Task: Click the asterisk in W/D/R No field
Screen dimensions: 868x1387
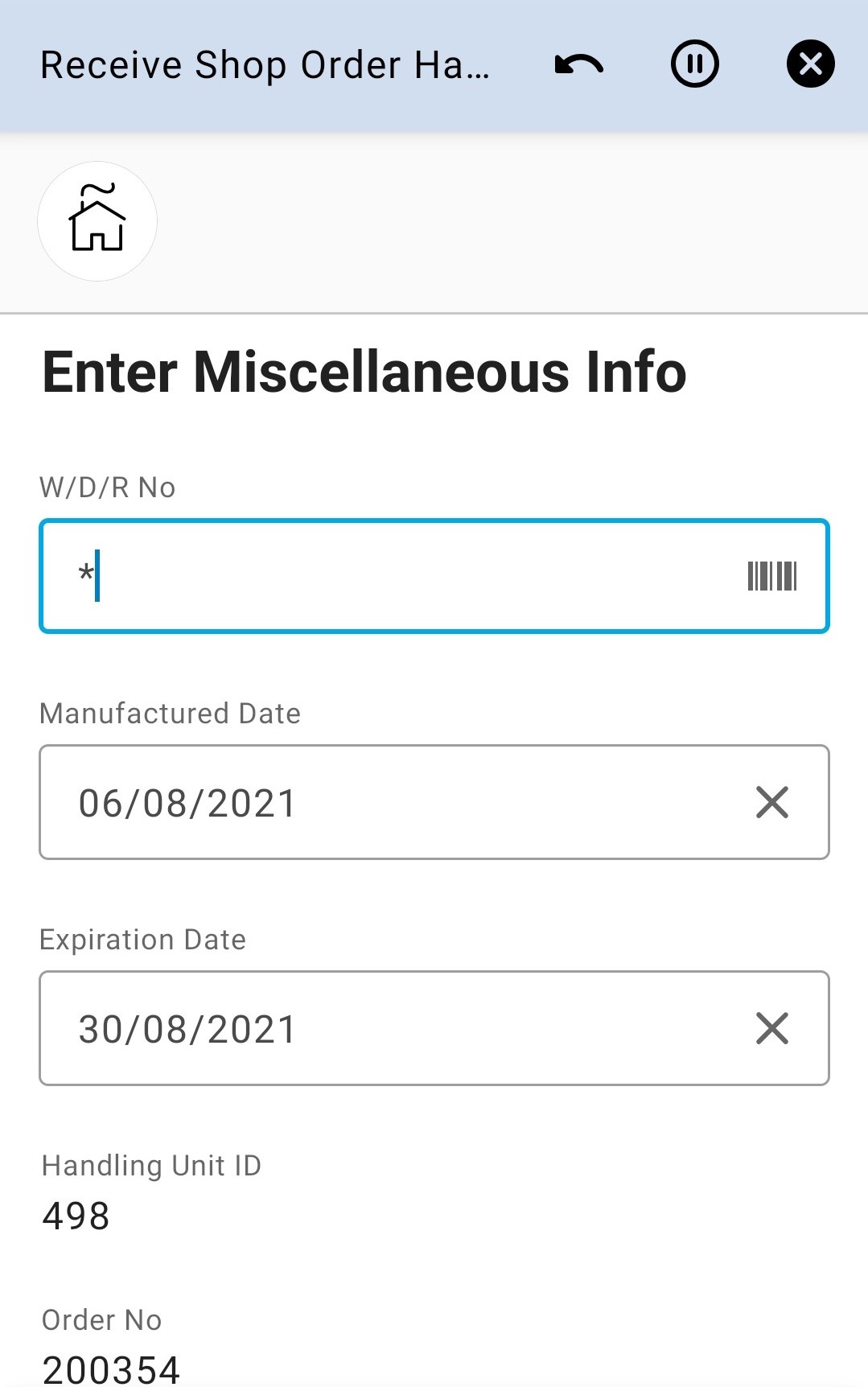Action: (x=85, y=574)
